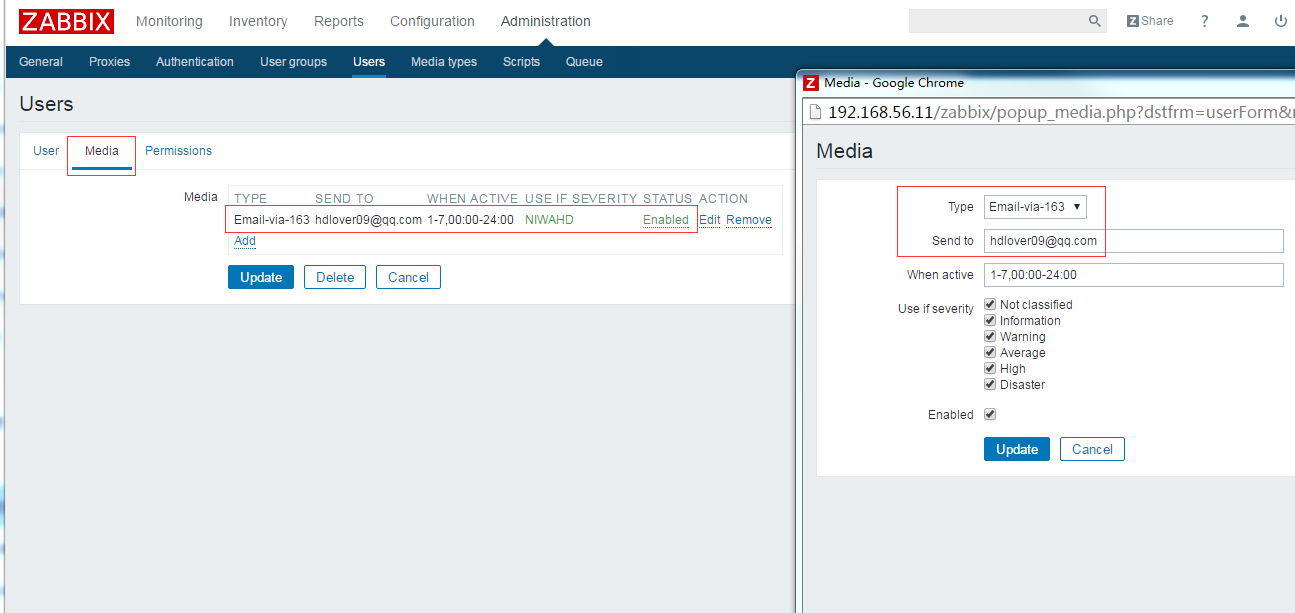Click Remove for the Email-via-163 media
Screen dimensions: 1295x613
coord(749,220)
